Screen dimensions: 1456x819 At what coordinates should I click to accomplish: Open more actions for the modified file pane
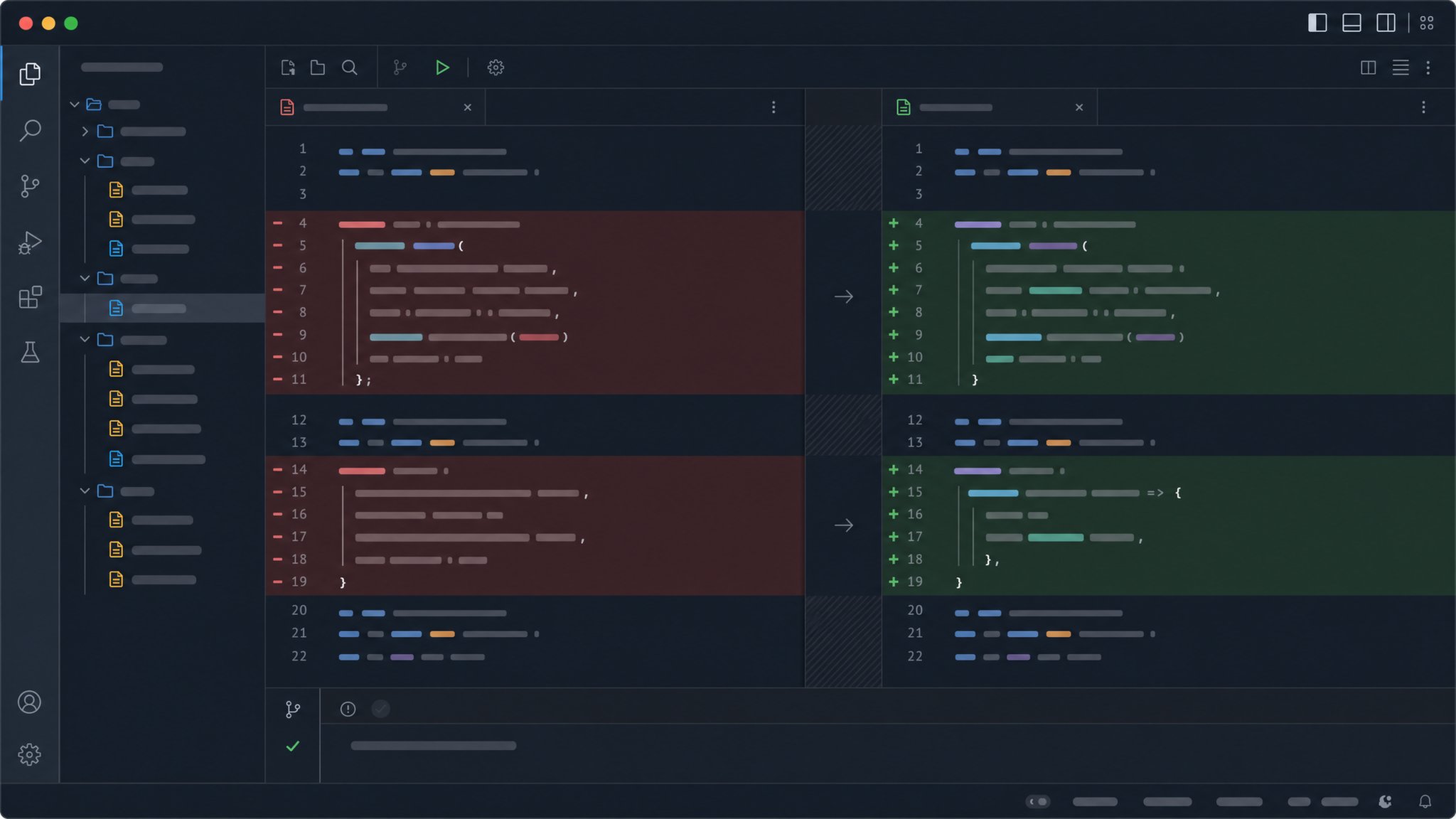click(x=1423, y=107)
